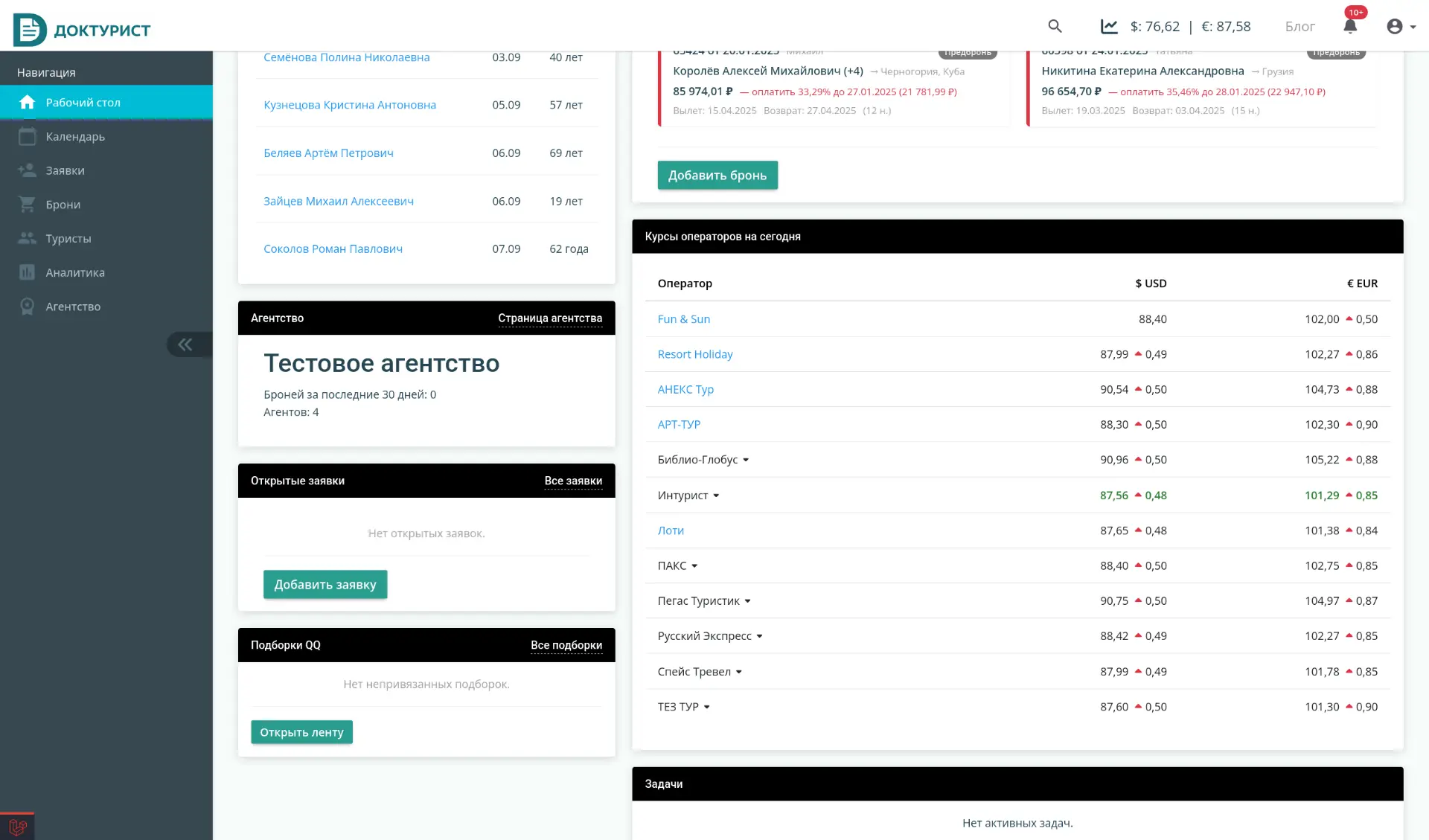Click the Брони shopping cart icon
1429x840 pixels.
click(x=28, y=205)
